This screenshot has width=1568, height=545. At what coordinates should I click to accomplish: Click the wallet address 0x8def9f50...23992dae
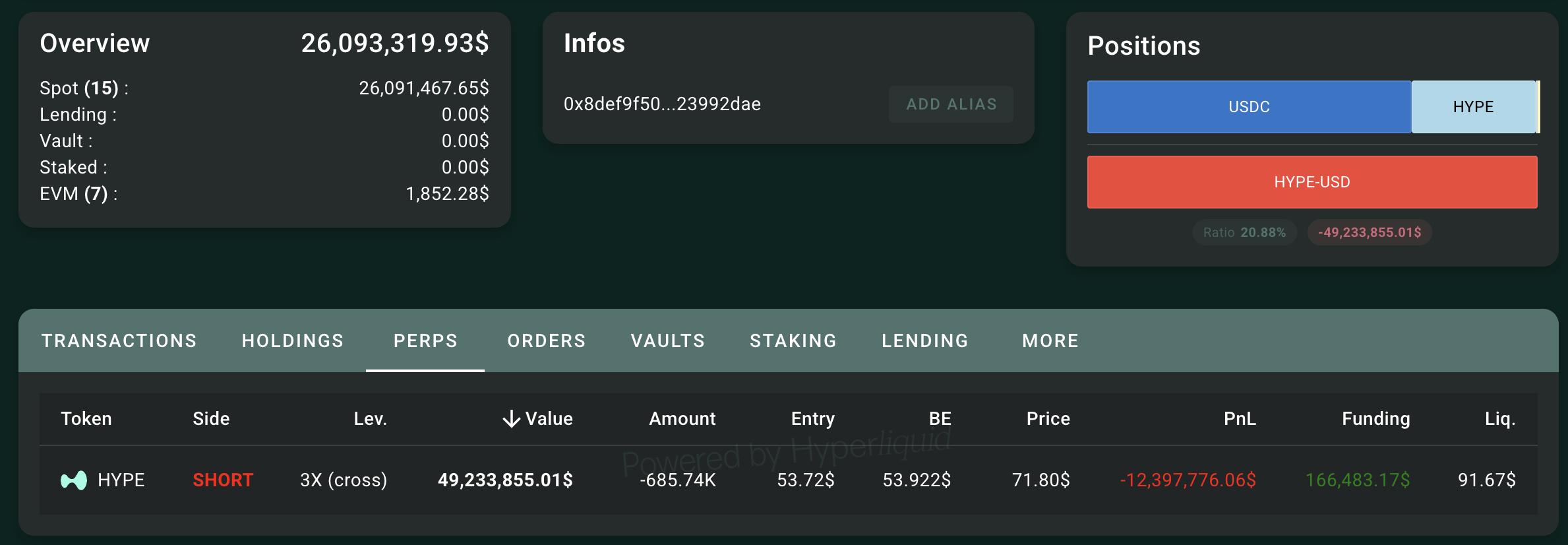click(662, 104)
